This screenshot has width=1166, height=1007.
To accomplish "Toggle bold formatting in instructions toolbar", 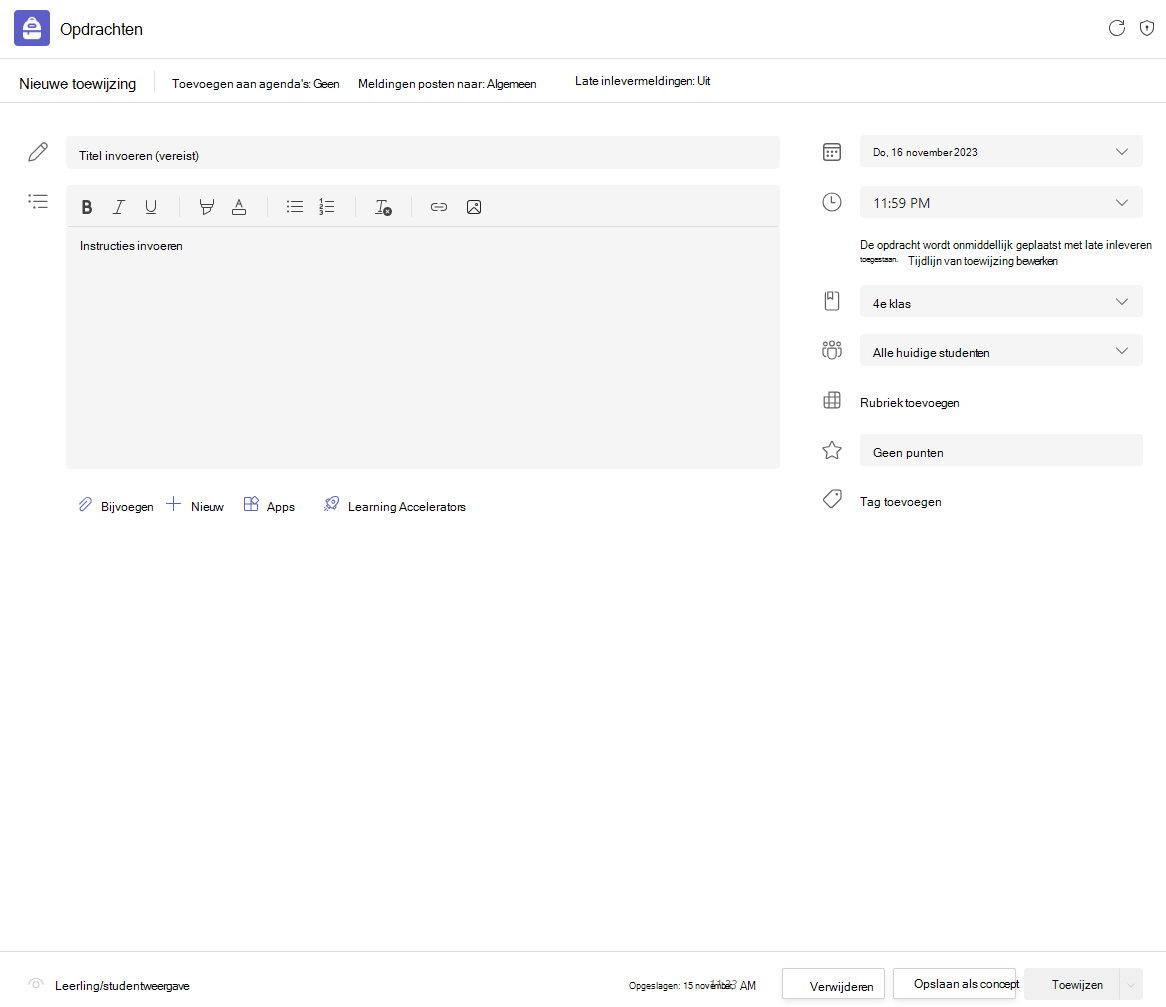I will pos(87,207).
